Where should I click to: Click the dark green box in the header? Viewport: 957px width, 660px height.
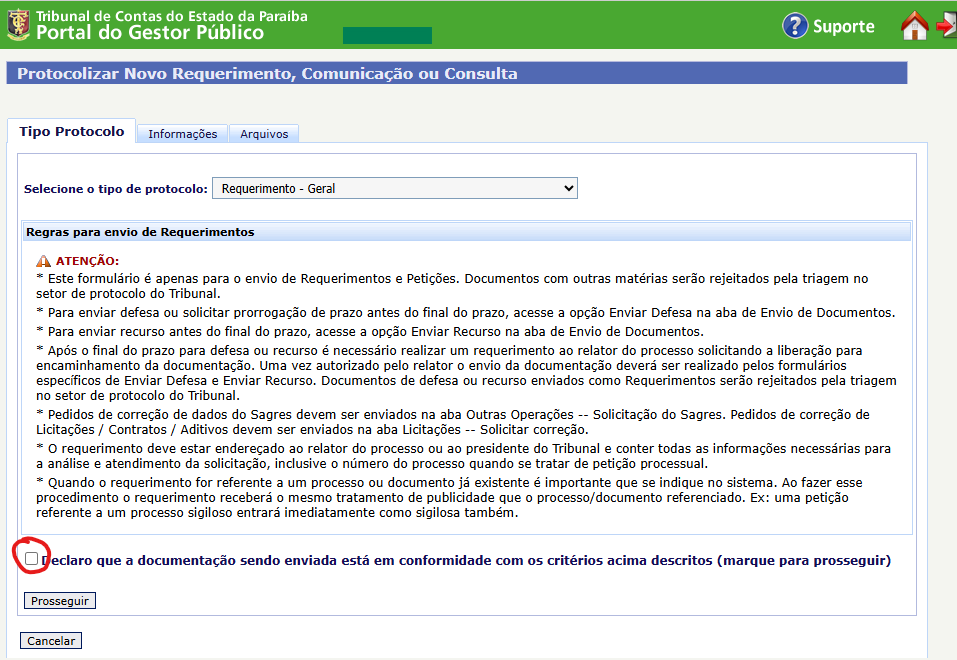click(x=387, y=35)
